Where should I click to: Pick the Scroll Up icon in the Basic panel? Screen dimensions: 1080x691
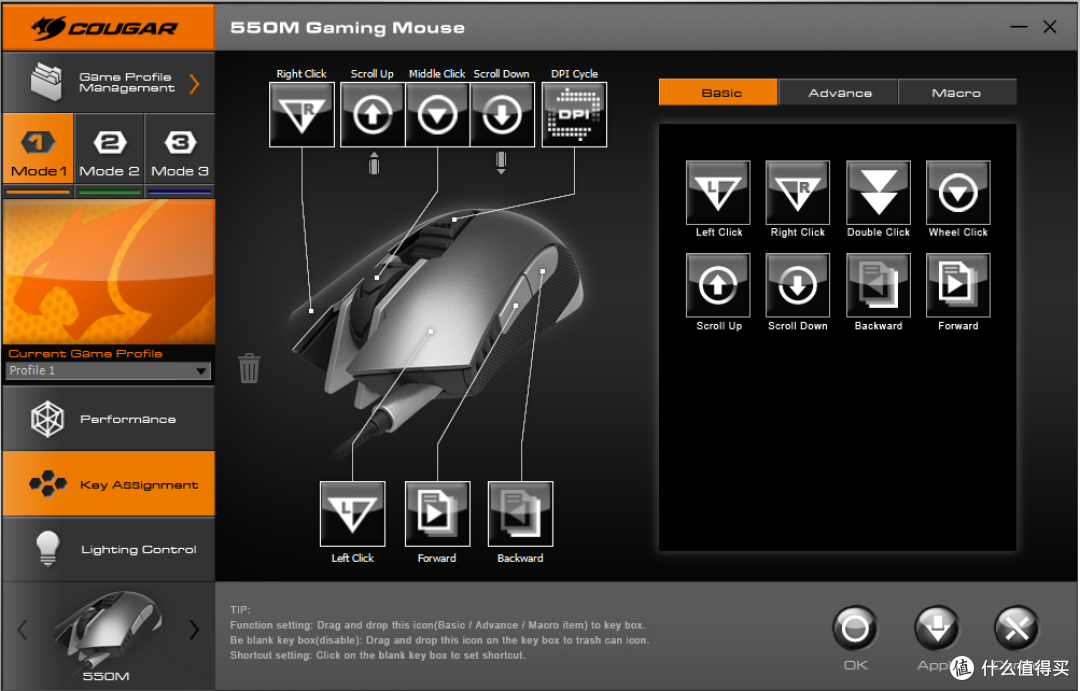pyautogui.click(x=718, y=285)
